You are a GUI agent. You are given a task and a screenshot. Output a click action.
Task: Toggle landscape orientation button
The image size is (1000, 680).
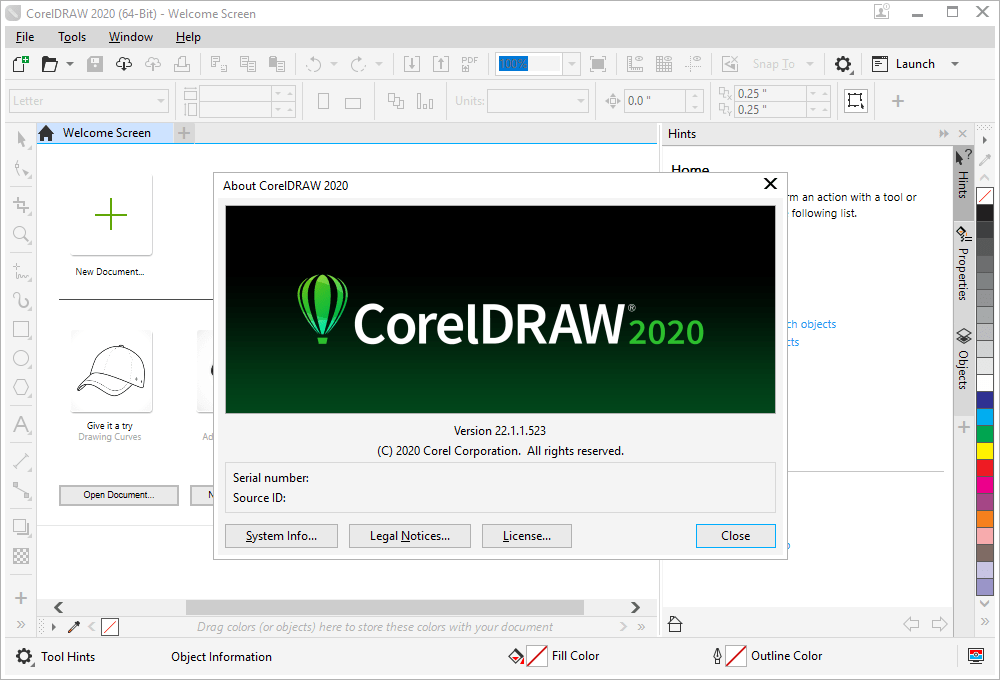[x=353, y=103]
